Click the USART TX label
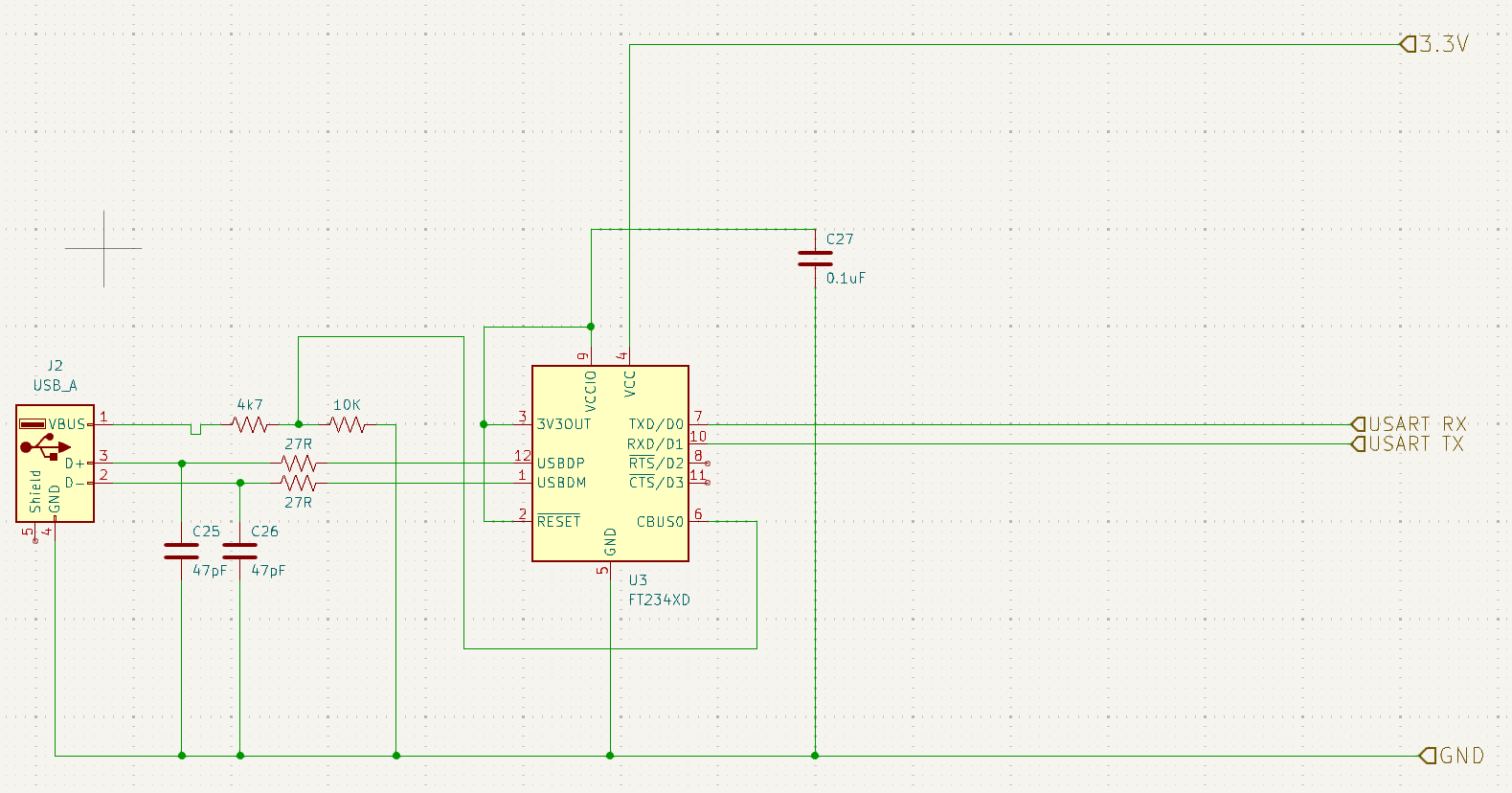The image size is (1512, 793). pyautogui.click(x=1409, y=444)
